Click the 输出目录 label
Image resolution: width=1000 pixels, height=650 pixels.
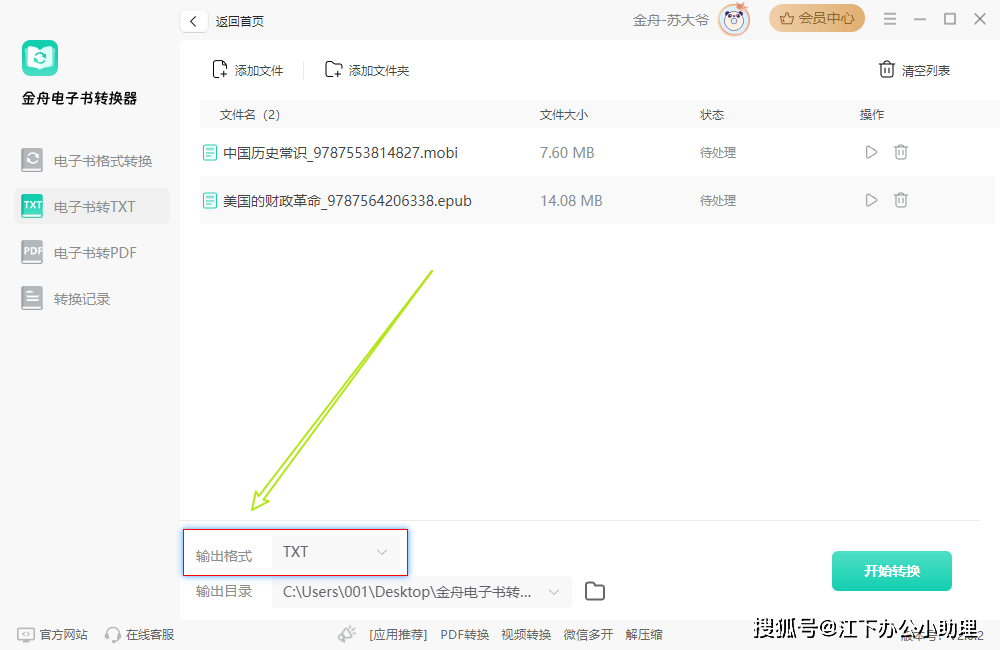224,591
